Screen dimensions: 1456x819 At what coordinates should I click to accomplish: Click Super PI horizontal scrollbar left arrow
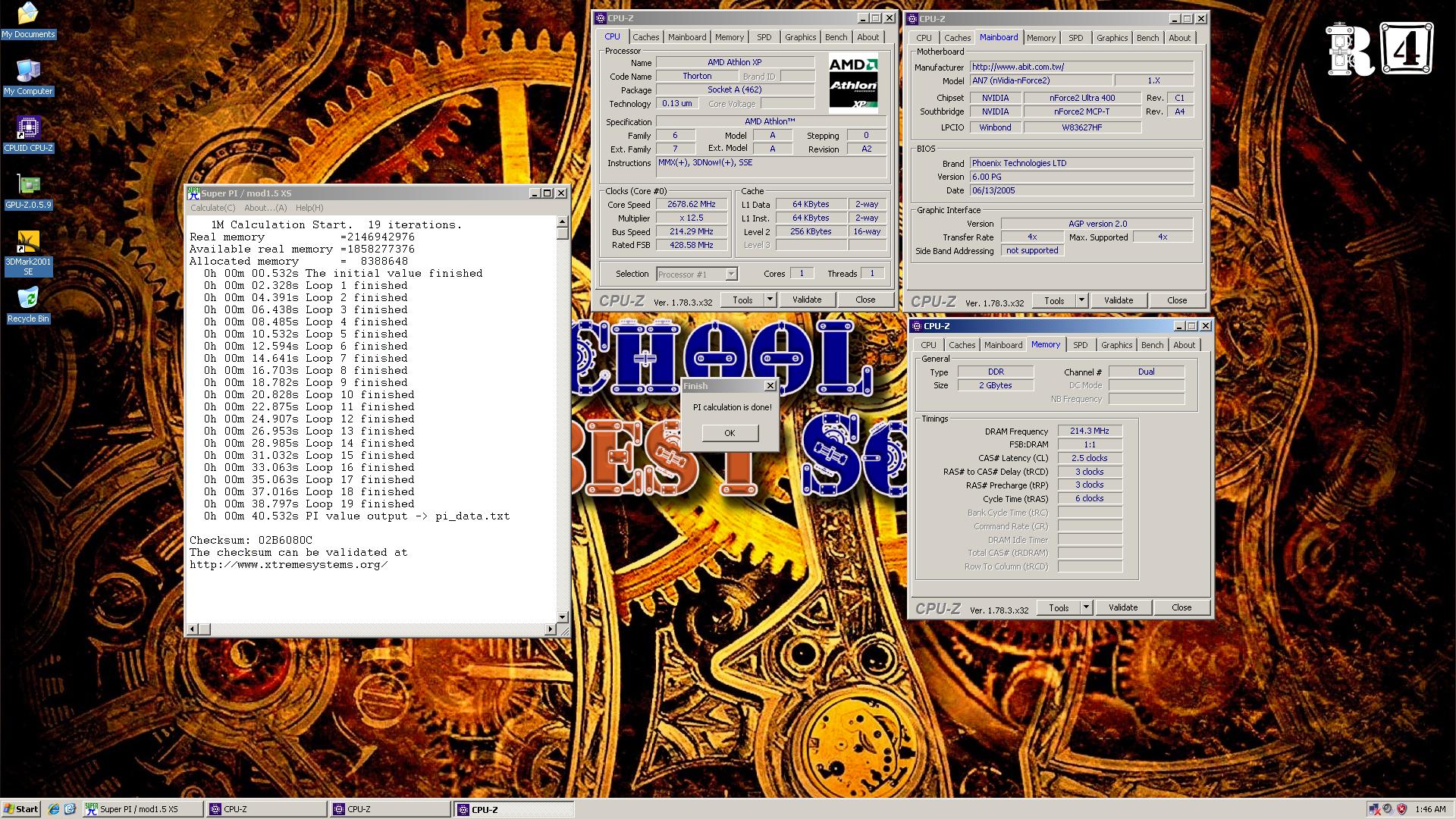pyautogui.click(x=193, y=629)
